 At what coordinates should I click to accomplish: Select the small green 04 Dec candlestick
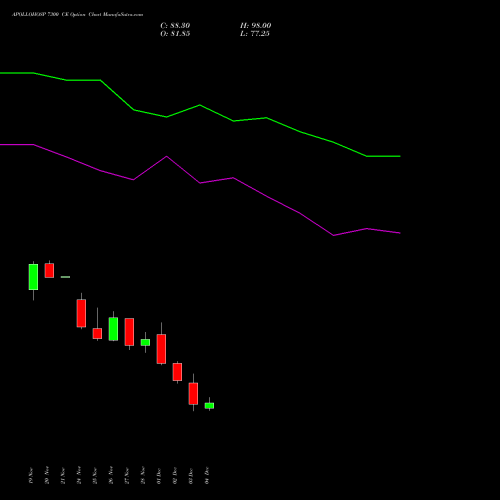[209, 406]
